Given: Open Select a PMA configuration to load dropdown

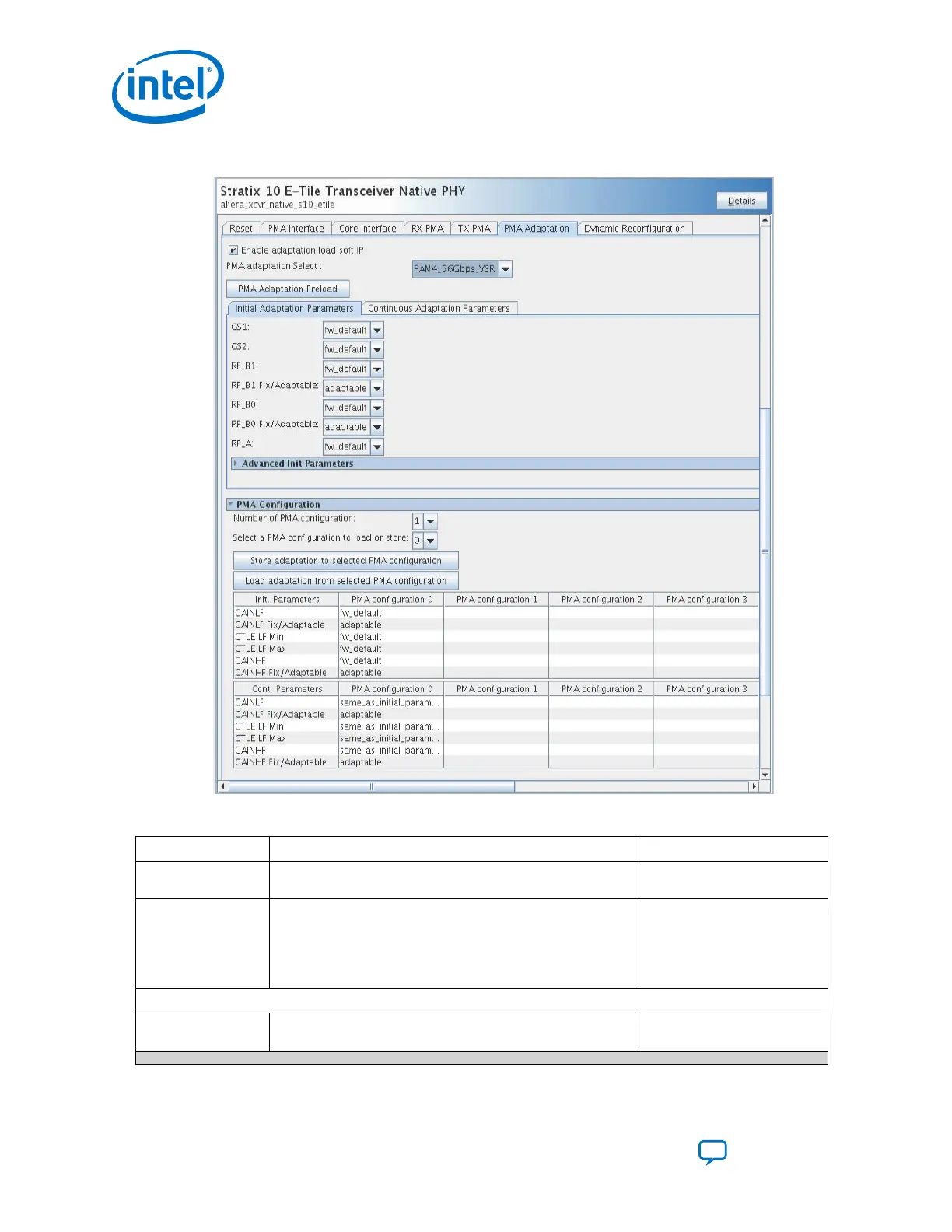Looking at the screenshot, I should (x=425, y=540).
